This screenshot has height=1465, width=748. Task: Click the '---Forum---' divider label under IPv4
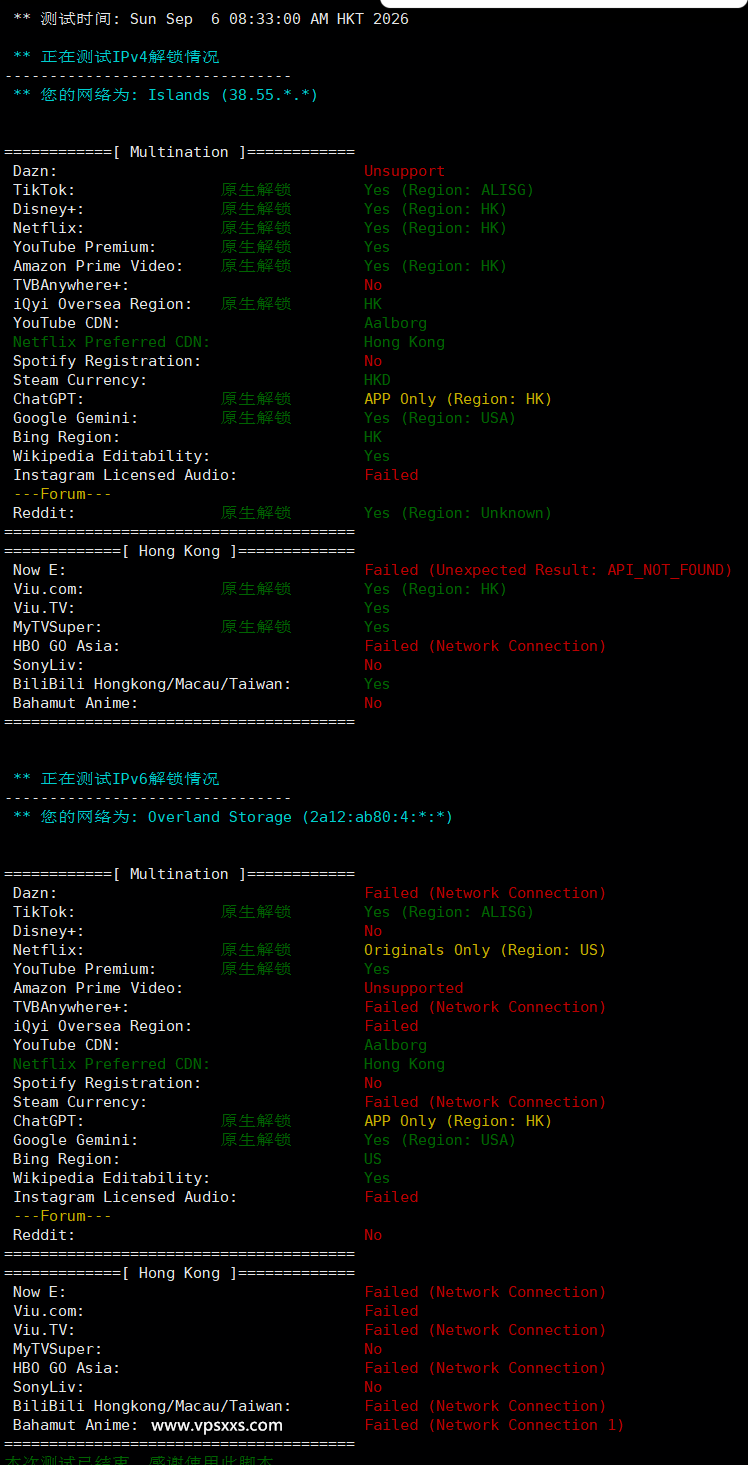[62, 494]
